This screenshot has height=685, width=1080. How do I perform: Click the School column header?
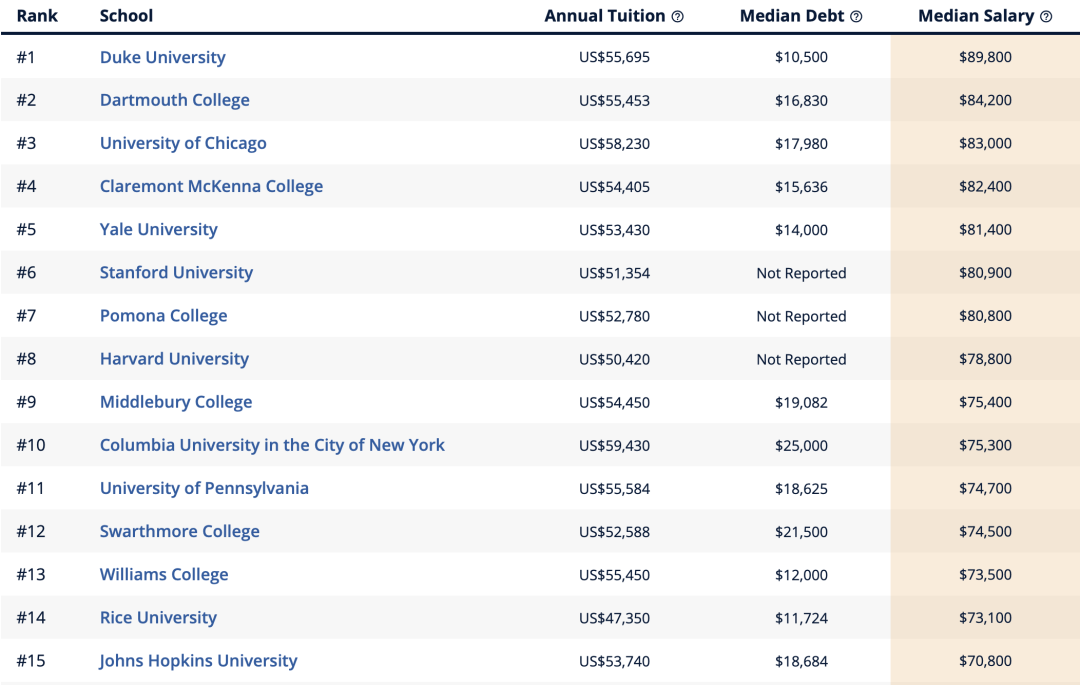pos(127,16)
